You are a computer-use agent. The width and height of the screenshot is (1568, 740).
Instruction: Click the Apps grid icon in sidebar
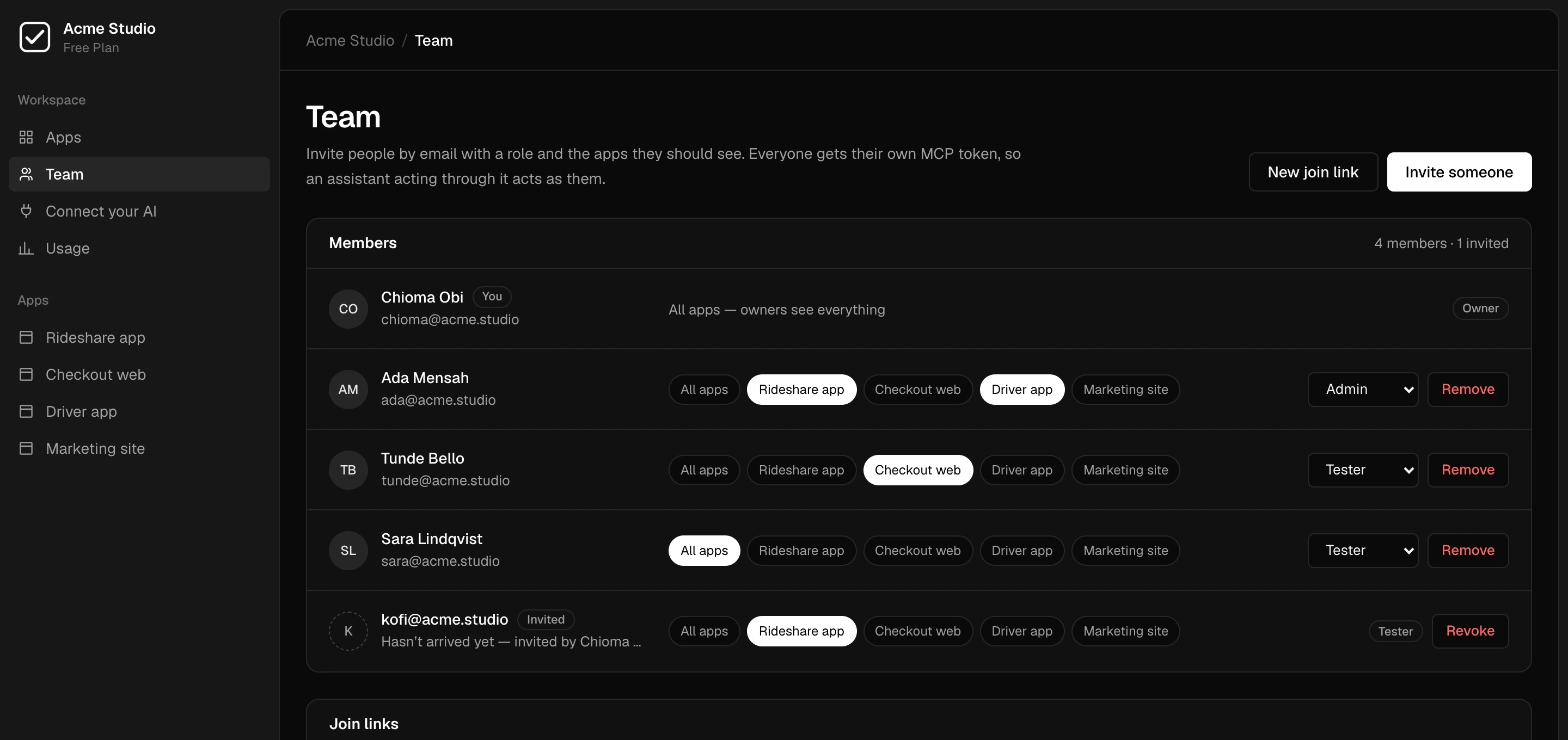26,137
